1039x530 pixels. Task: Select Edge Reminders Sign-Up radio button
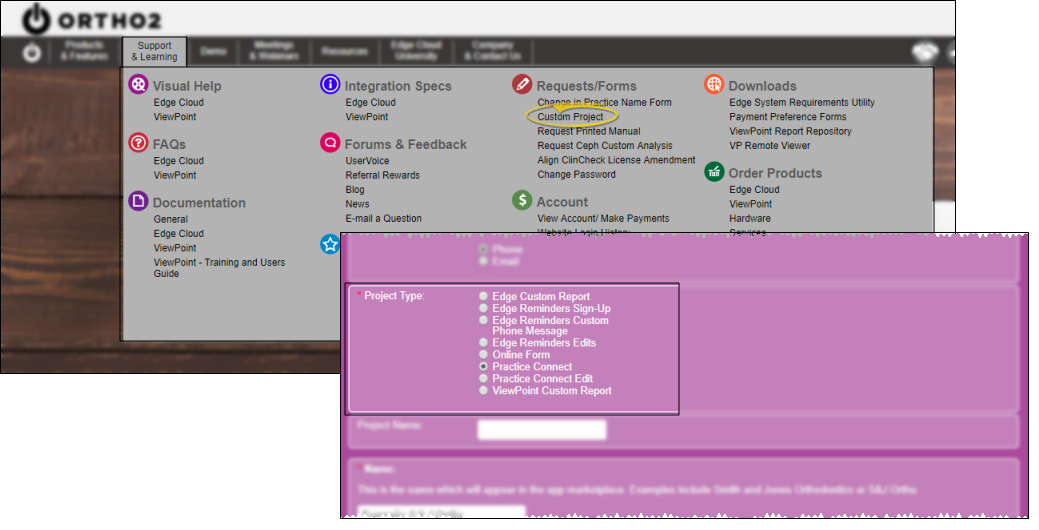[484, 309]
